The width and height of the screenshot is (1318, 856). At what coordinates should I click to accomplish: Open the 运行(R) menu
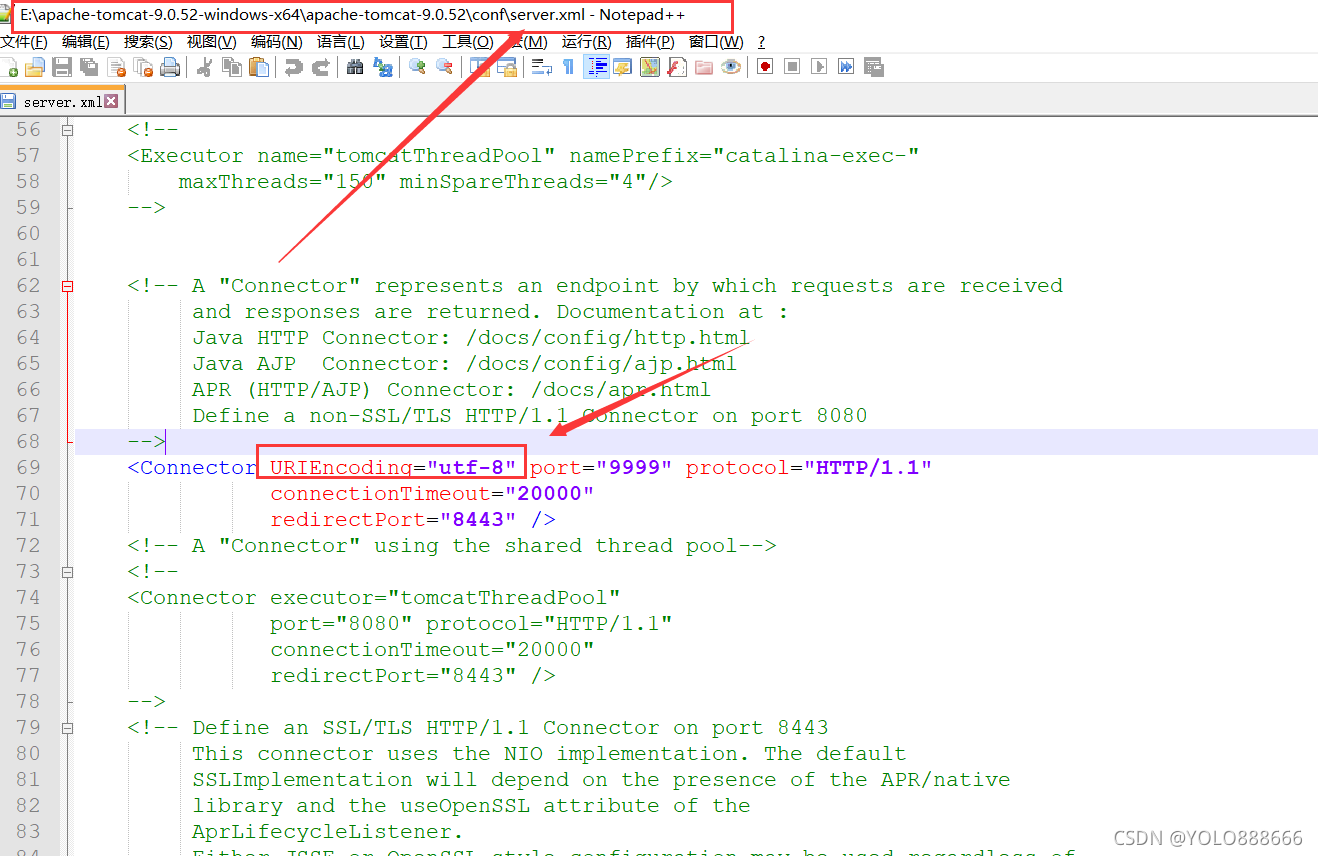pos(587,42)
